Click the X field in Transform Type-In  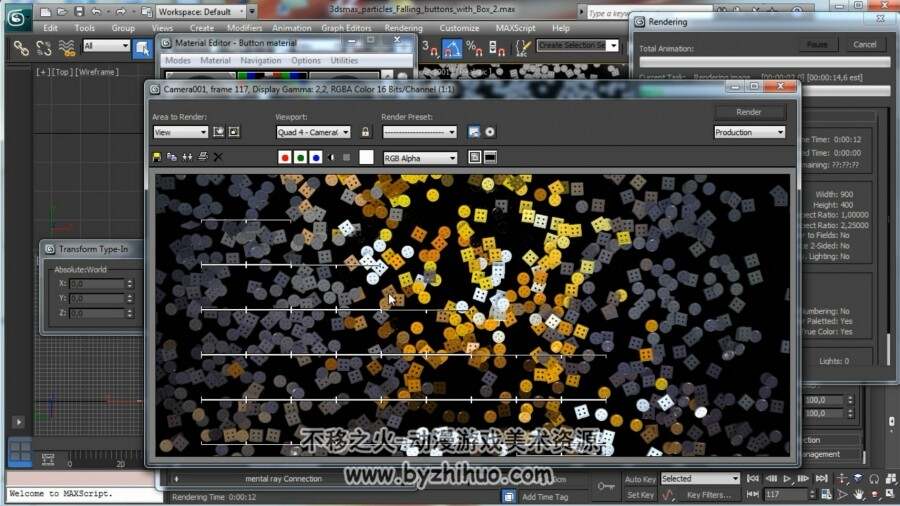click(96, 283)
